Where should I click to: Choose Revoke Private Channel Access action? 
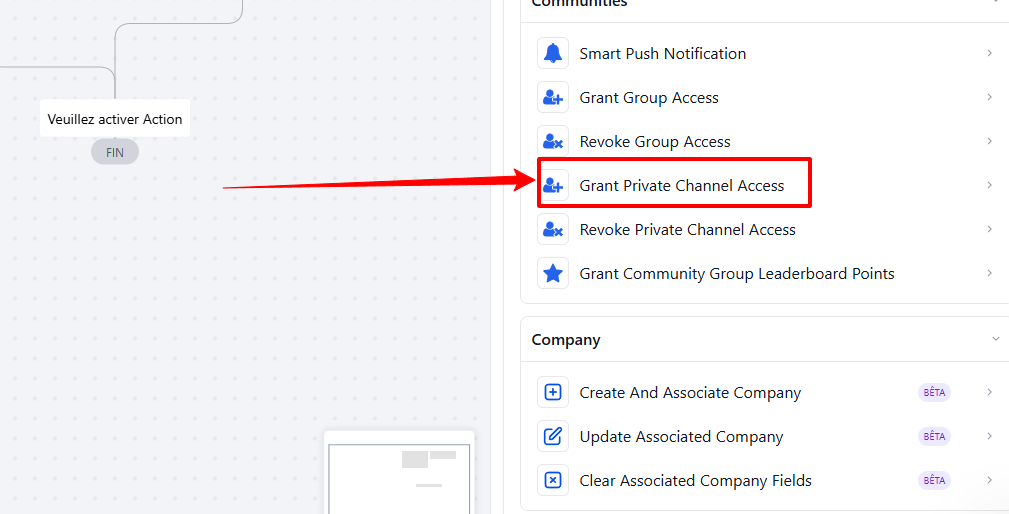point(688,230)
